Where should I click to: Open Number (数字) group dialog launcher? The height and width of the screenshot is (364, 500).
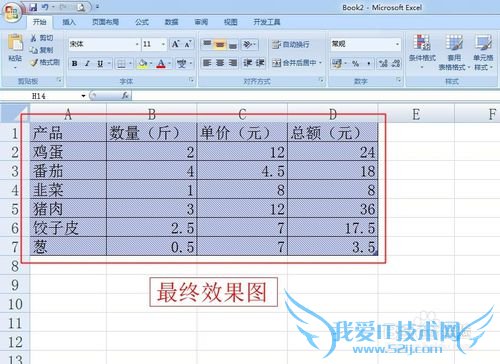(x=399, y=80)
